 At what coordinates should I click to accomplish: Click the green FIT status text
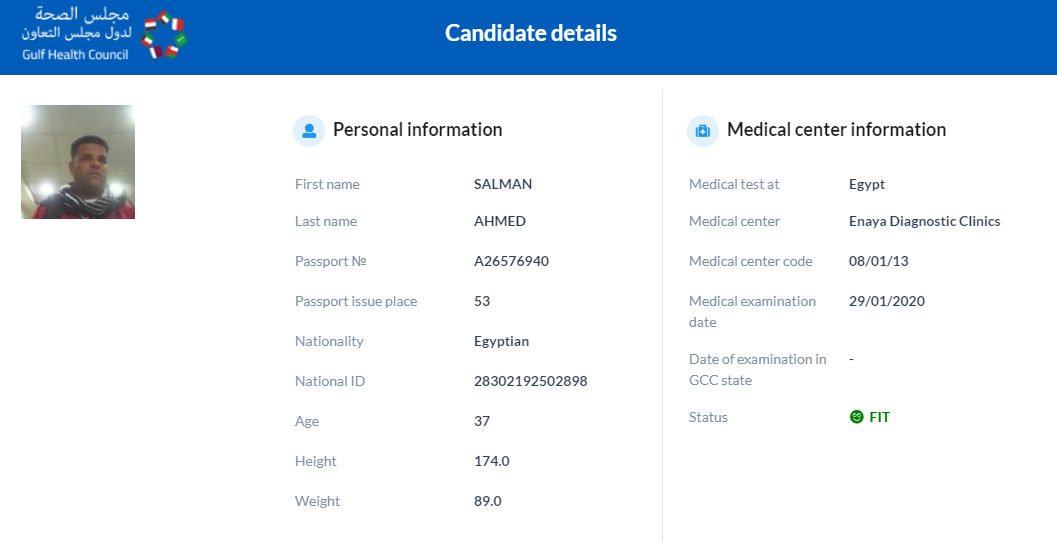tap(879, 417)
